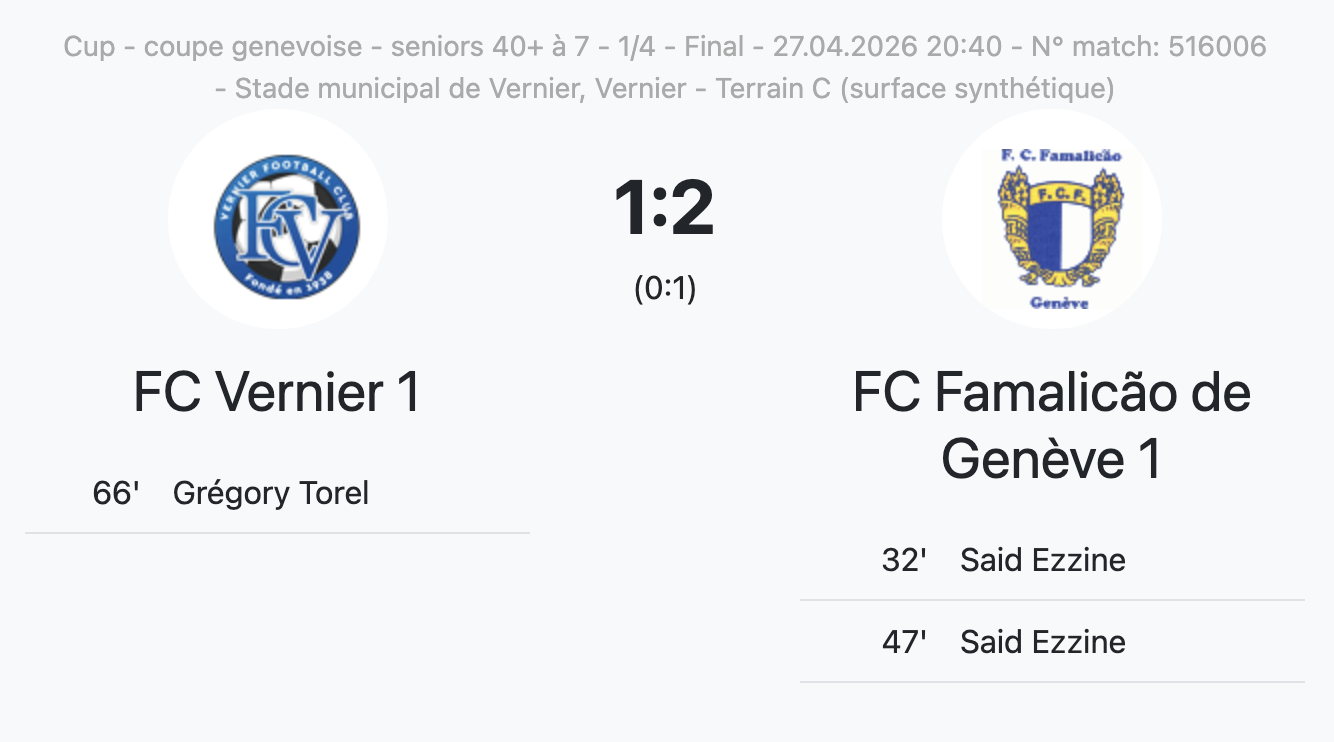Click the 66' goal minute
Image resolution: width=1334 pixels, height=742 pixels.
point(115,493)
